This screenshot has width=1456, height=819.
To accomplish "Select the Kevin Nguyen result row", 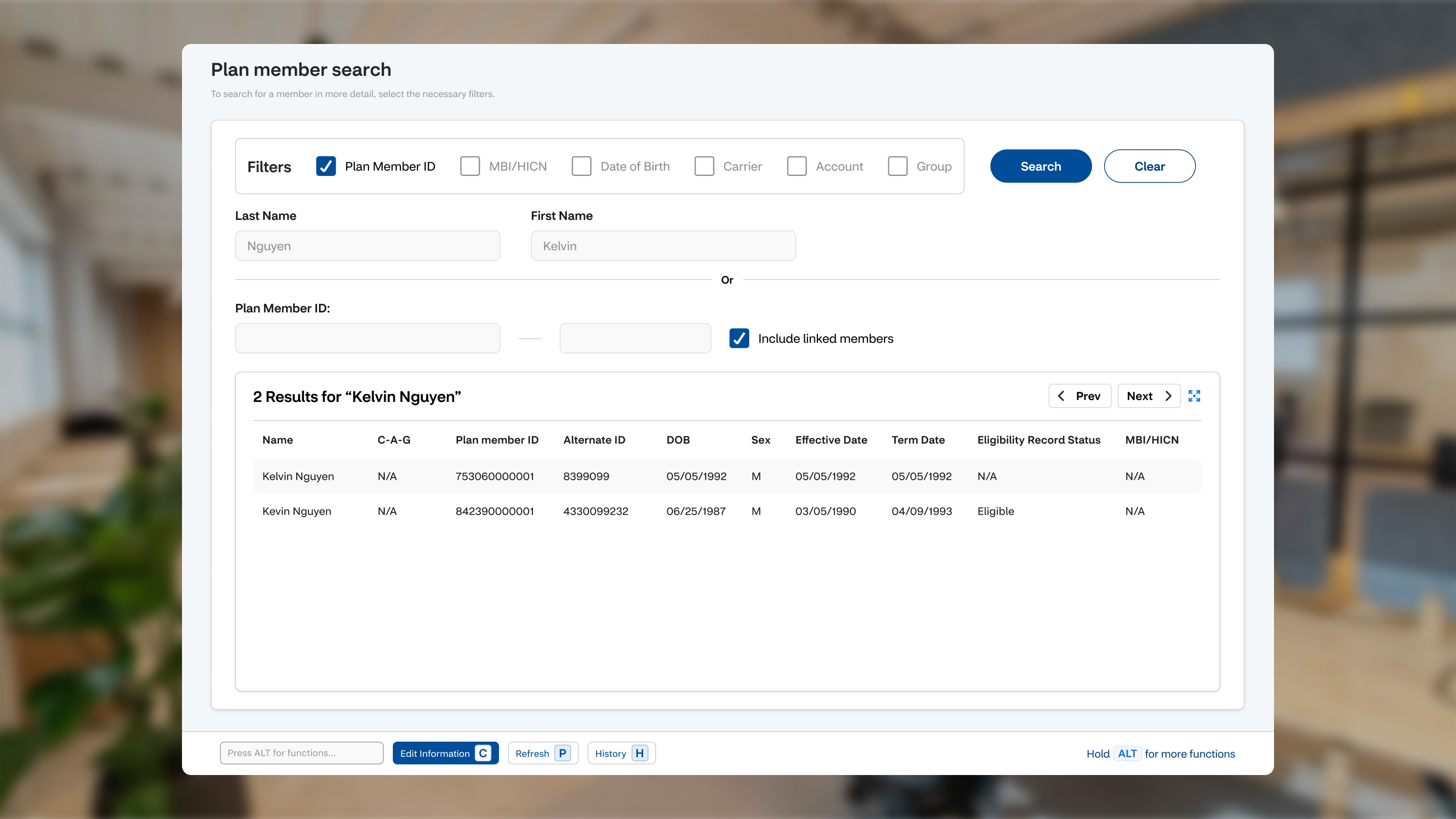I will [727, 511].
